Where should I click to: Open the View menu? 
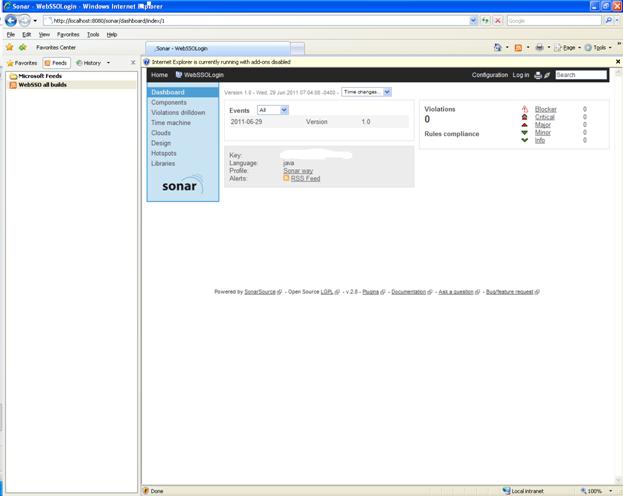(44, 35)
